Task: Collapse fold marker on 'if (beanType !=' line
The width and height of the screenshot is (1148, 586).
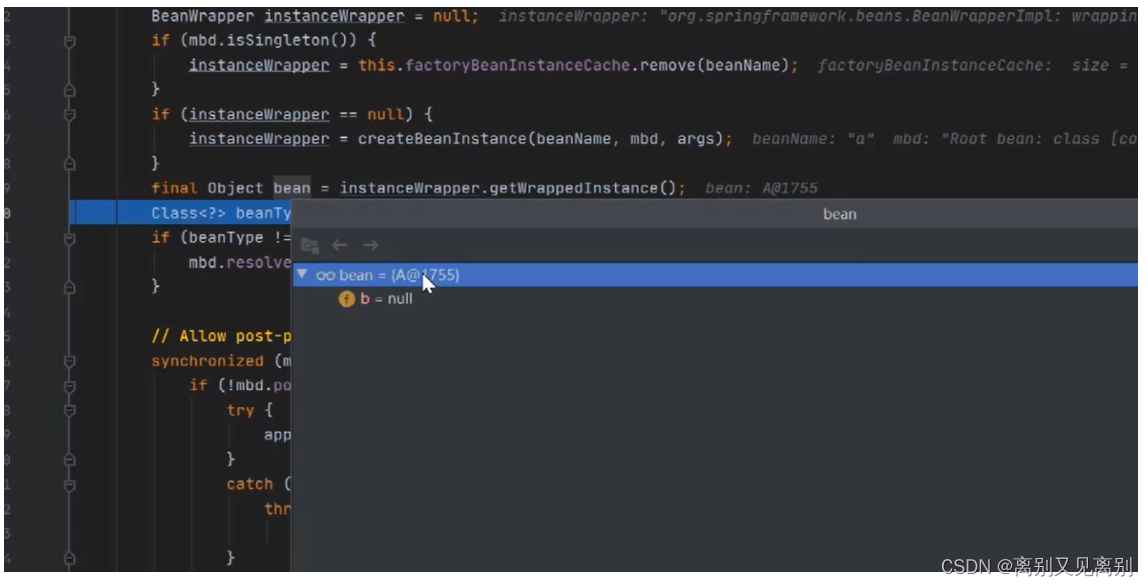Action: pyautogui.click(x=70, y=238)
